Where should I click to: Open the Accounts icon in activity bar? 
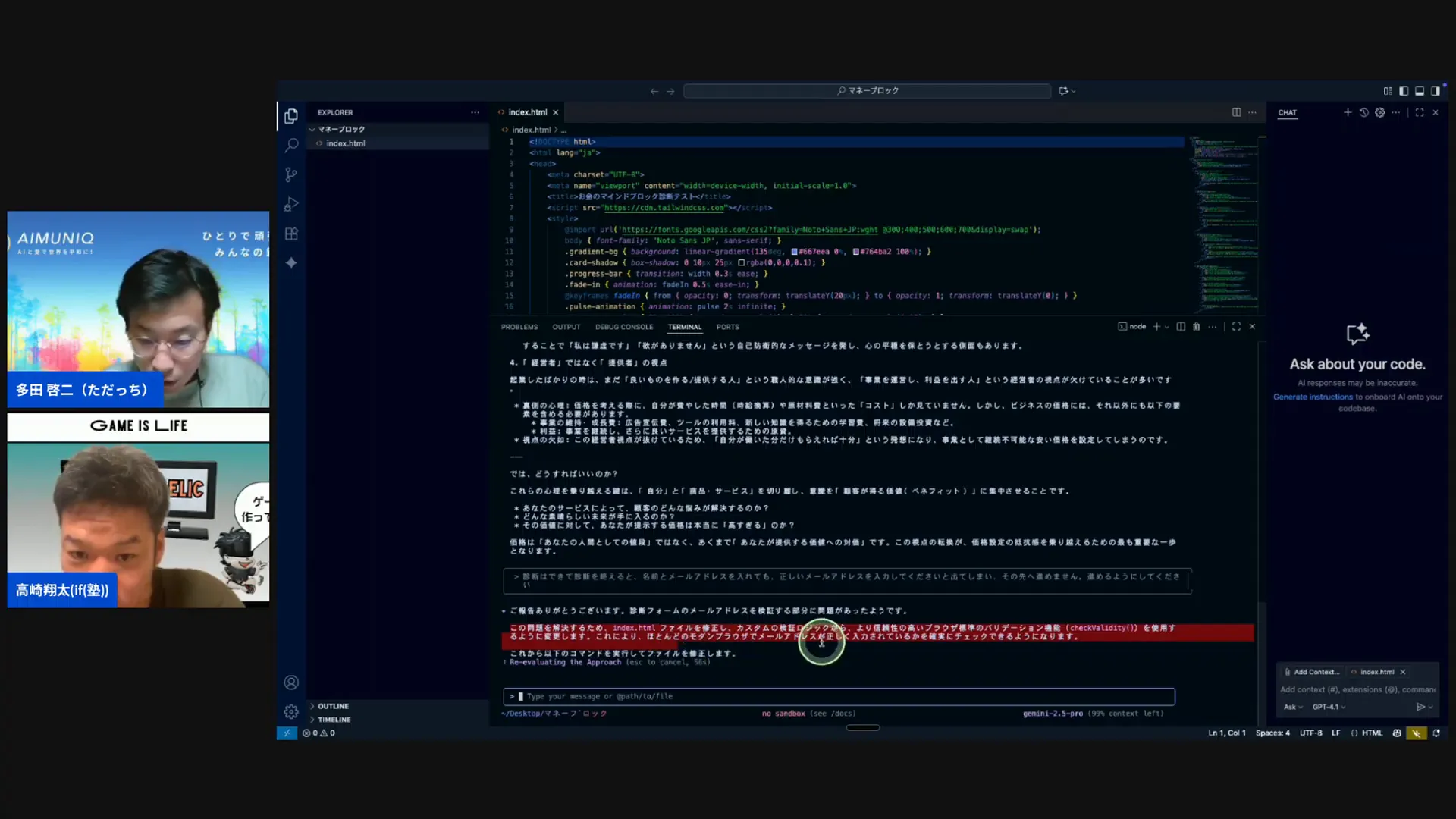291,682
